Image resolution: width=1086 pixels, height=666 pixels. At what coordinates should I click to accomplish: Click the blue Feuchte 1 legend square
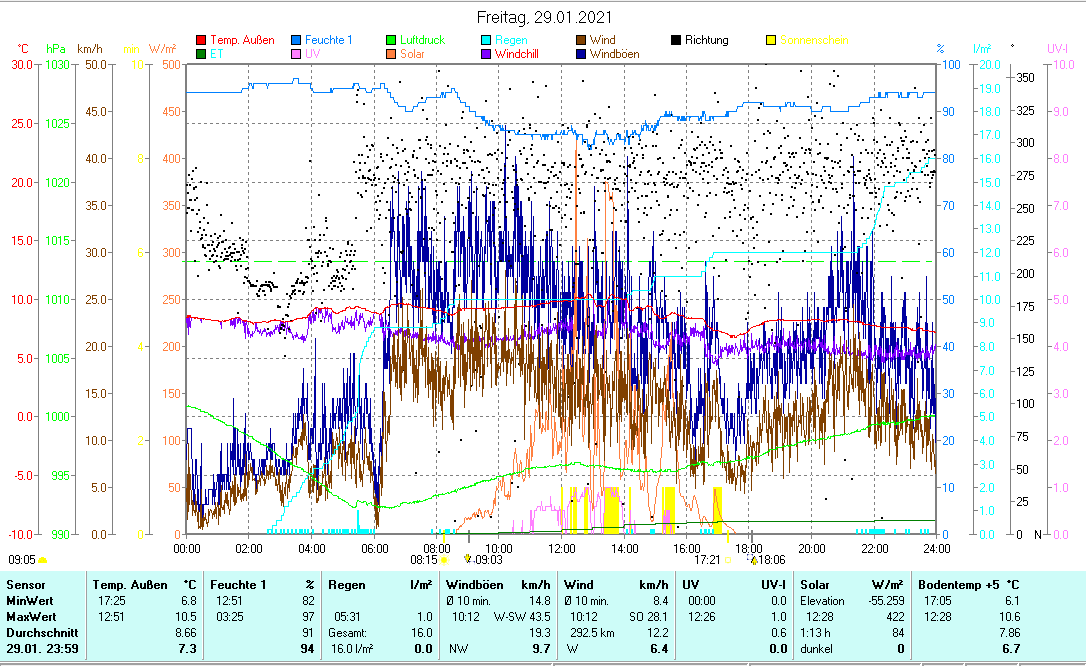(297, 41)
